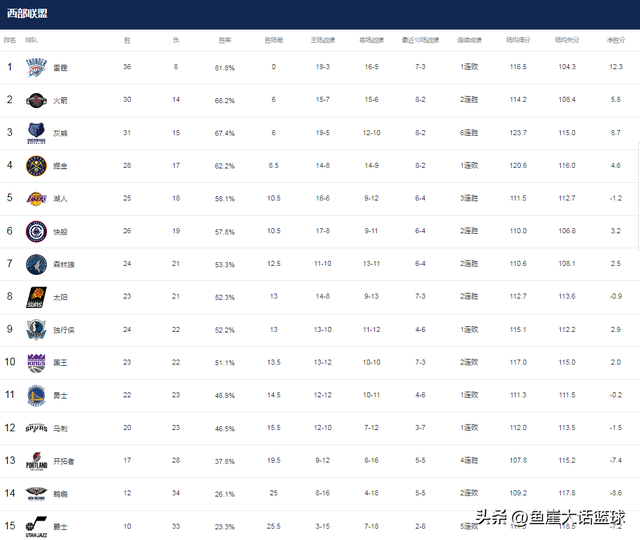Open the 掘金 team name link
The width and height of the screenshot is (640, 540).
click(60, 166)
